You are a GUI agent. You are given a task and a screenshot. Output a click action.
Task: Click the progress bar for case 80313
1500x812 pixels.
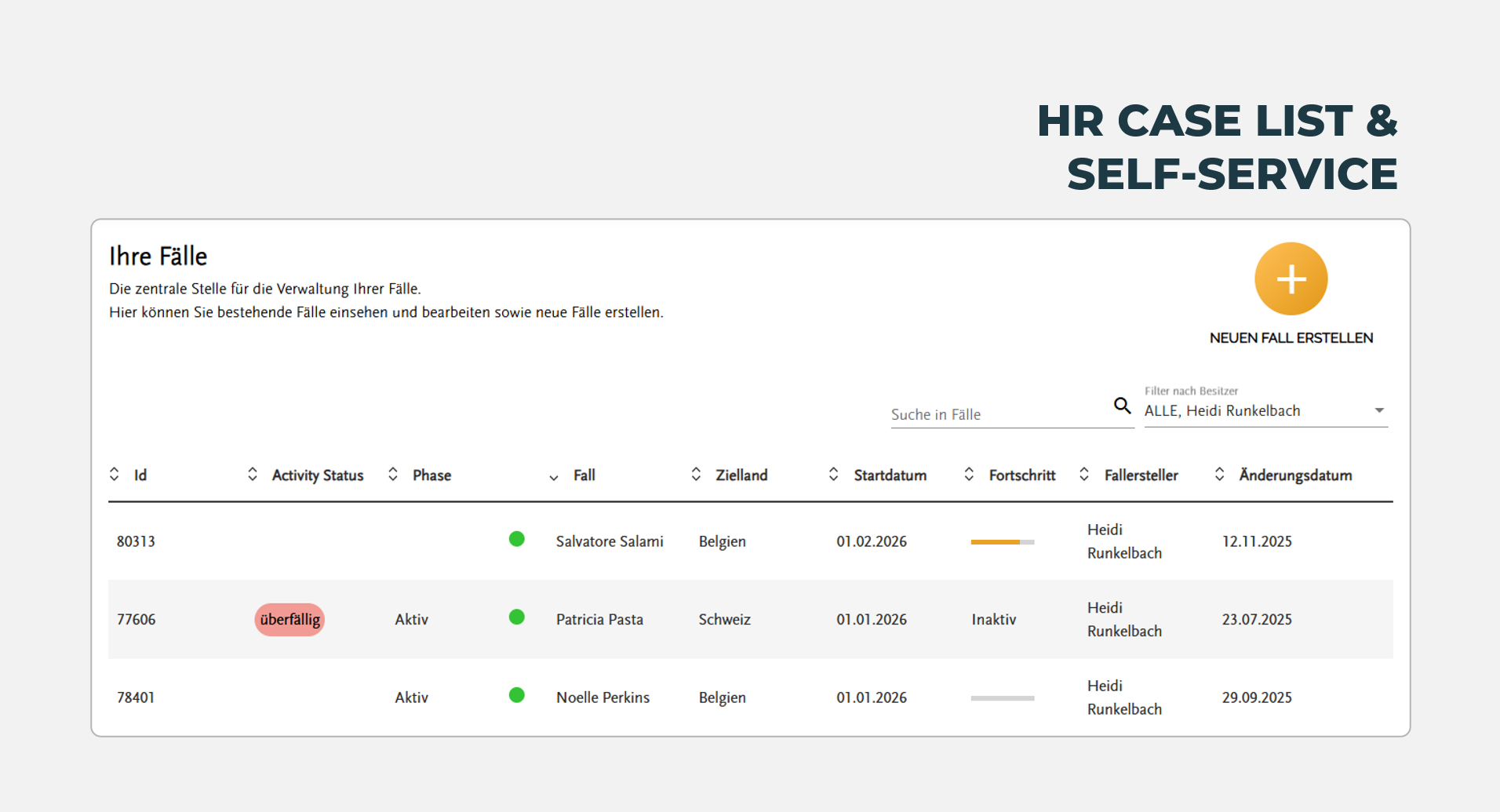click(1002, 542)
